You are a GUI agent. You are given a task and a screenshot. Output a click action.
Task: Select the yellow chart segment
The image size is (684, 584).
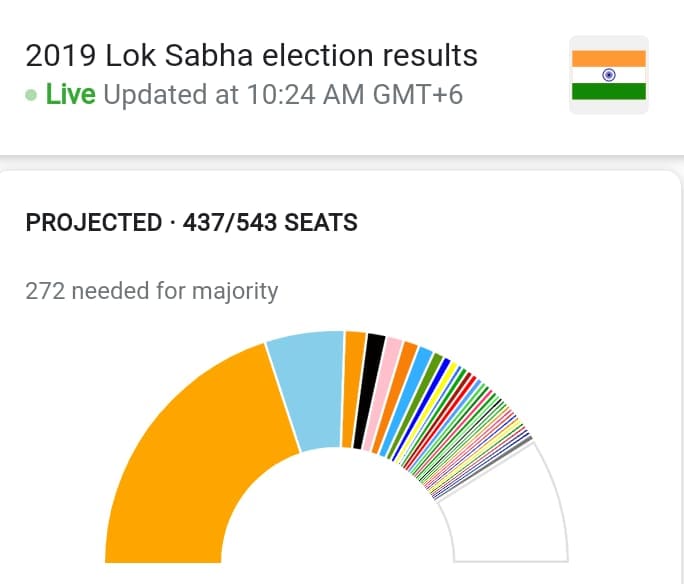[428, 413]
